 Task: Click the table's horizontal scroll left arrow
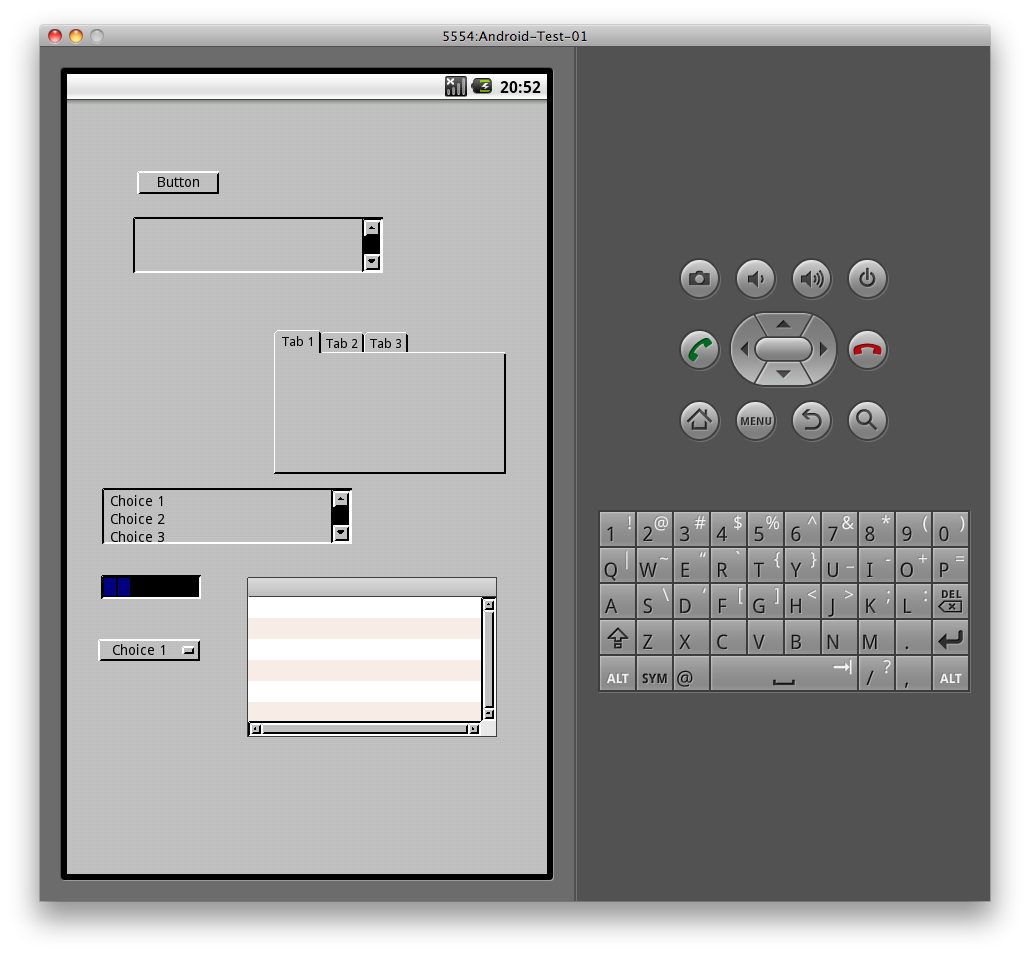[x=256, y=729]
